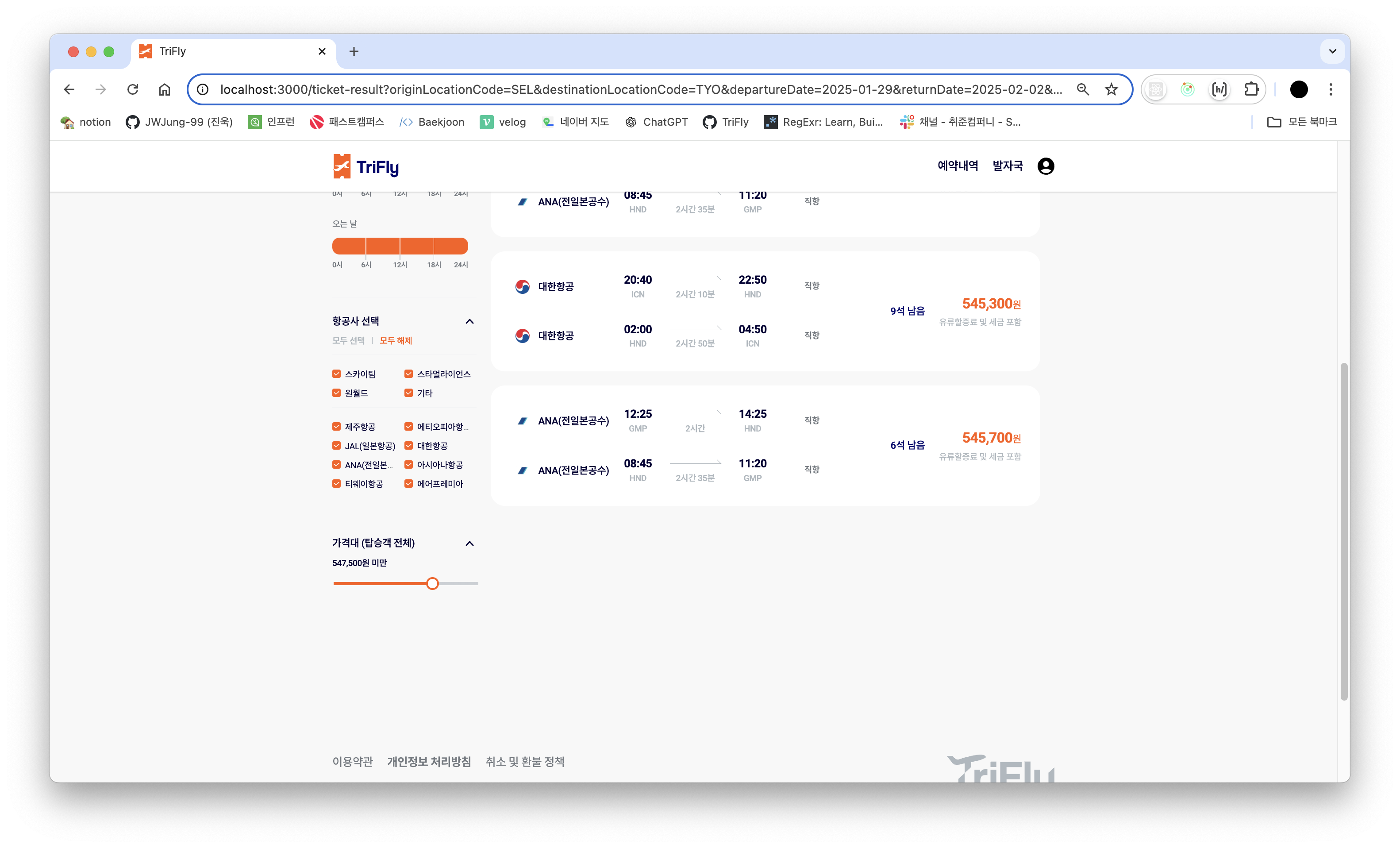Click the address bar zoom magnifier icon

pos(1082,89)
